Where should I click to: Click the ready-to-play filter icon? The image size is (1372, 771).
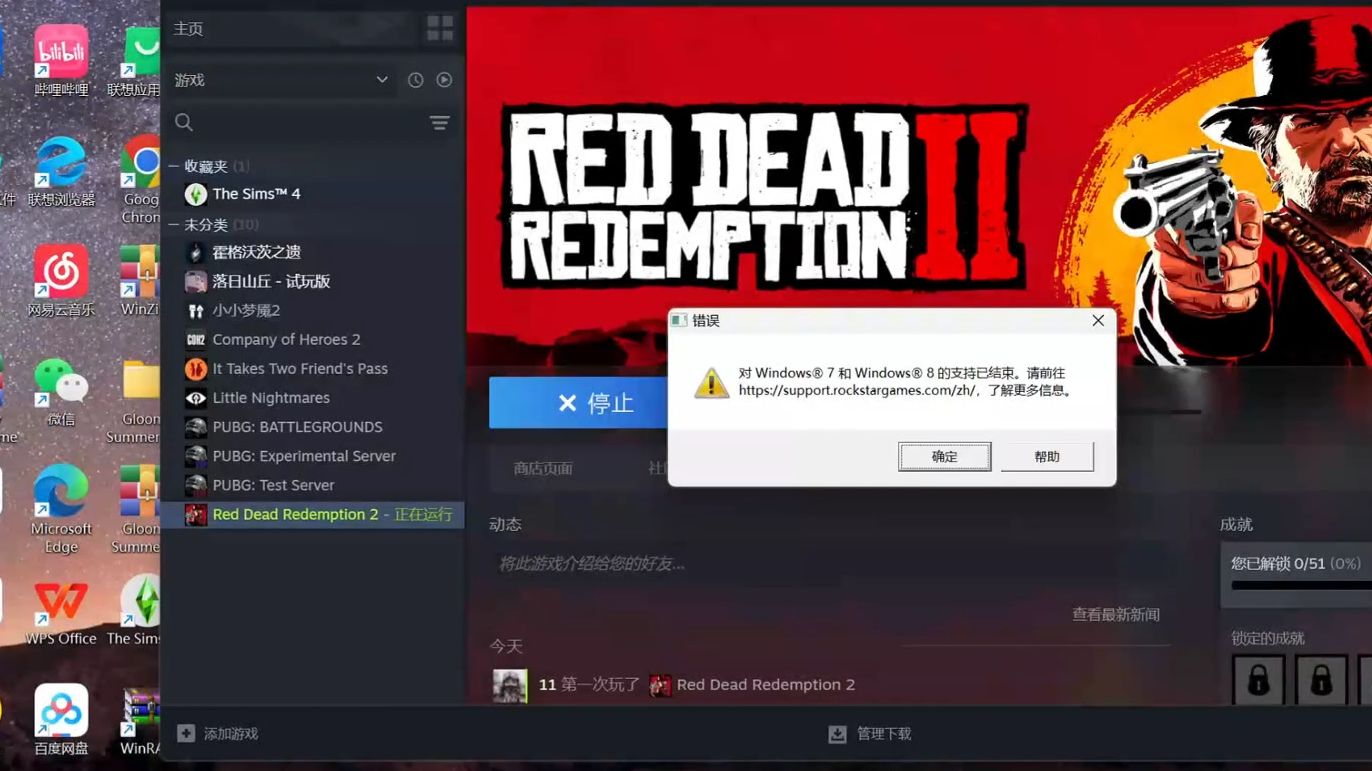click(444, 80)
